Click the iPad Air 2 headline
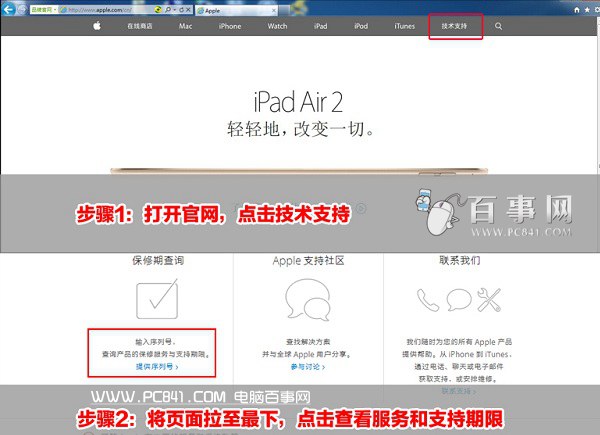Screen dimensions: 600x435 298,102
